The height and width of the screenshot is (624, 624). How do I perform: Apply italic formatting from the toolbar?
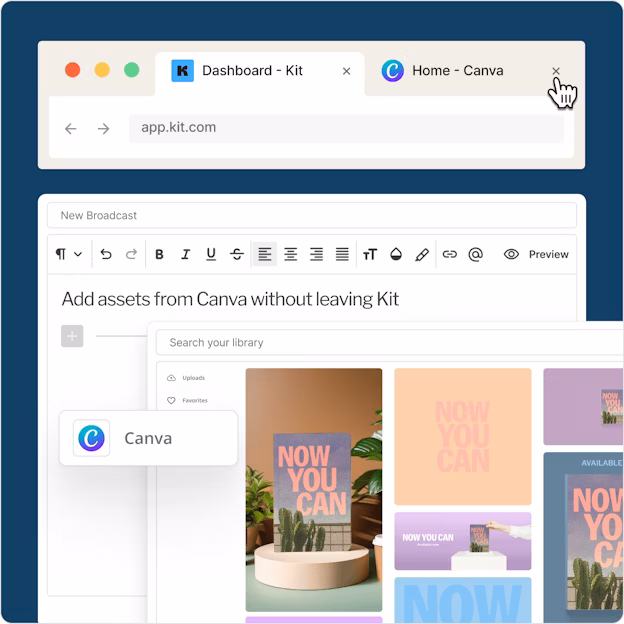pos(185,255)
